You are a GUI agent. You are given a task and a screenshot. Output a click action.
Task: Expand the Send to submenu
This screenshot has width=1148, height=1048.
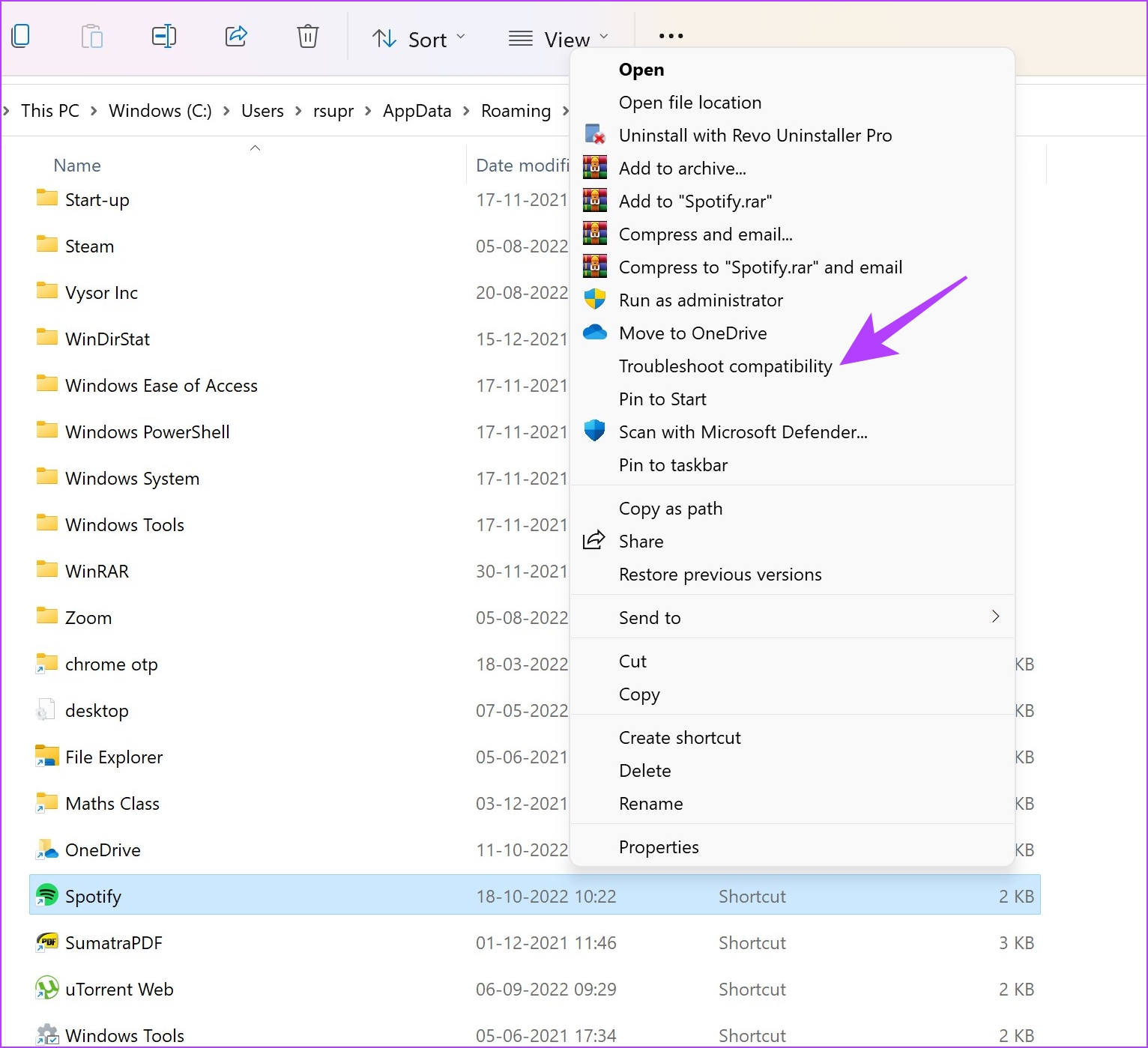[x=792, y=618]
